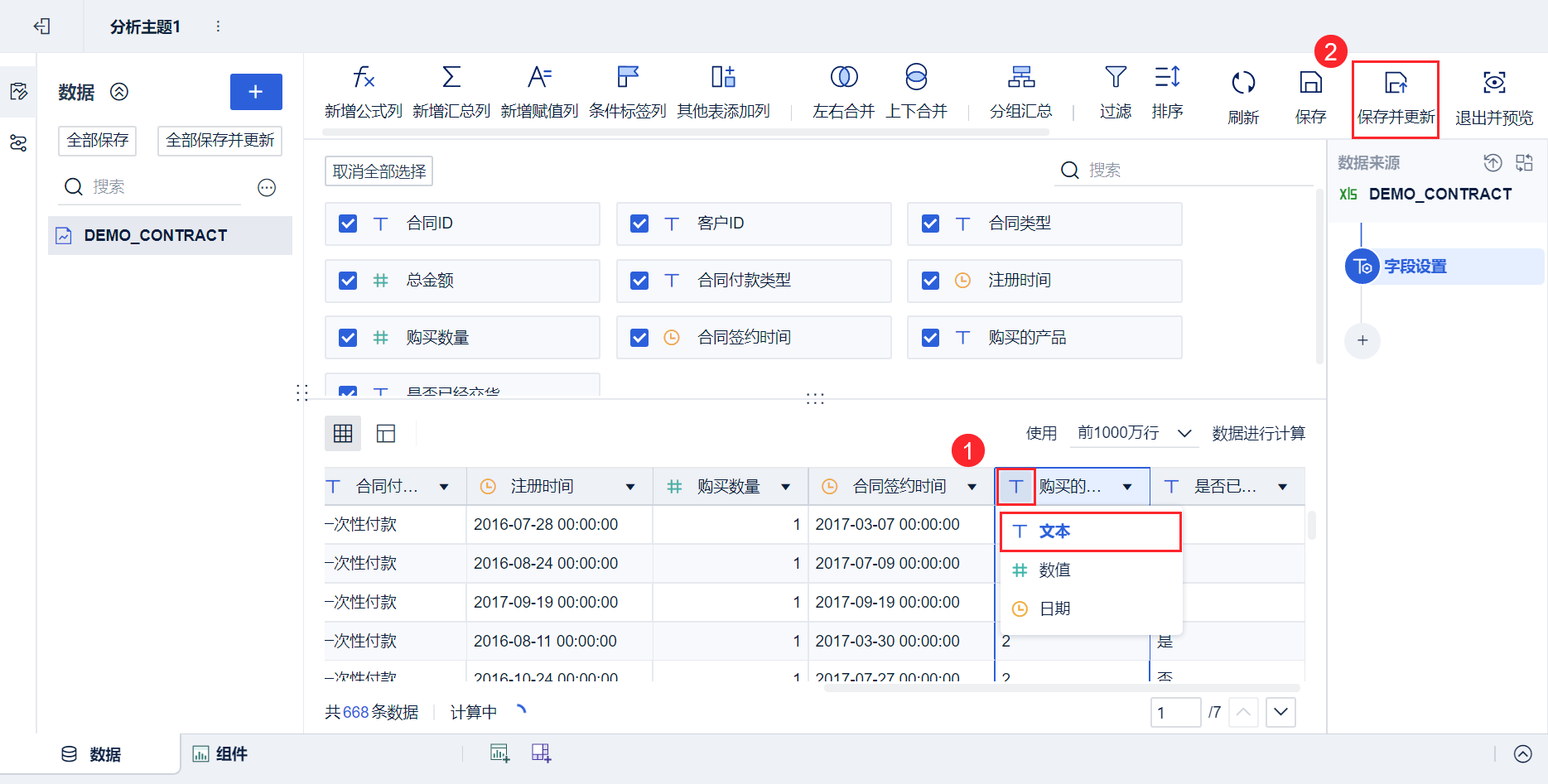Open 购买的... column dropdown arrow
This screenshot has width=1548, height=784.
(x=1127, y=487)
